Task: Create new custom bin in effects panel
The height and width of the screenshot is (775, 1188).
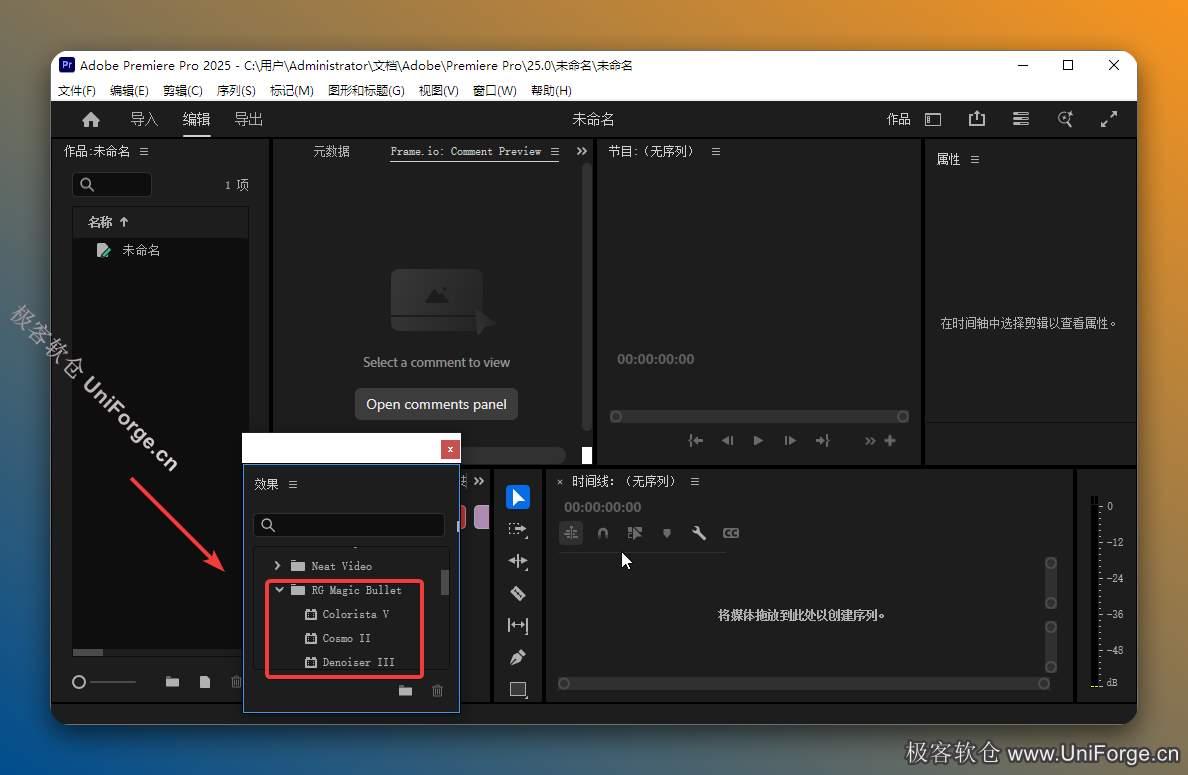Action: click(x=405, y=690)
